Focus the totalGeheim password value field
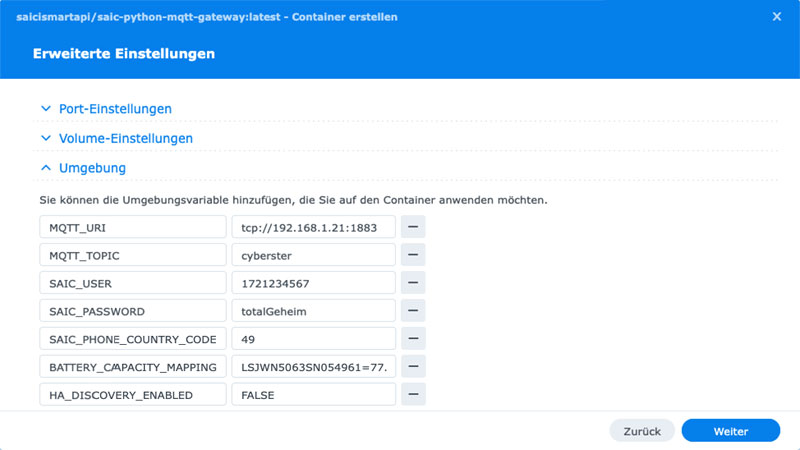The height and width of the screenshot is (450, 800). 313,311
